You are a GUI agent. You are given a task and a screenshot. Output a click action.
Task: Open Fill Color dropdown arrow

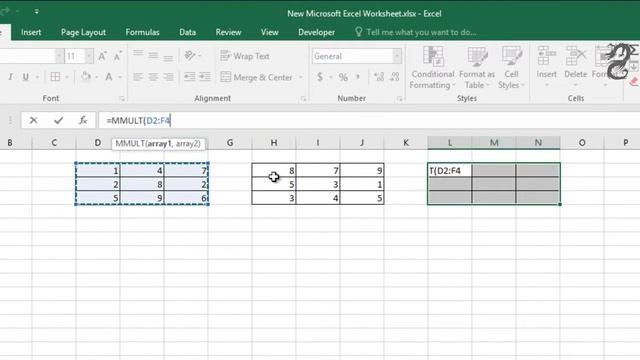[97, 77]
